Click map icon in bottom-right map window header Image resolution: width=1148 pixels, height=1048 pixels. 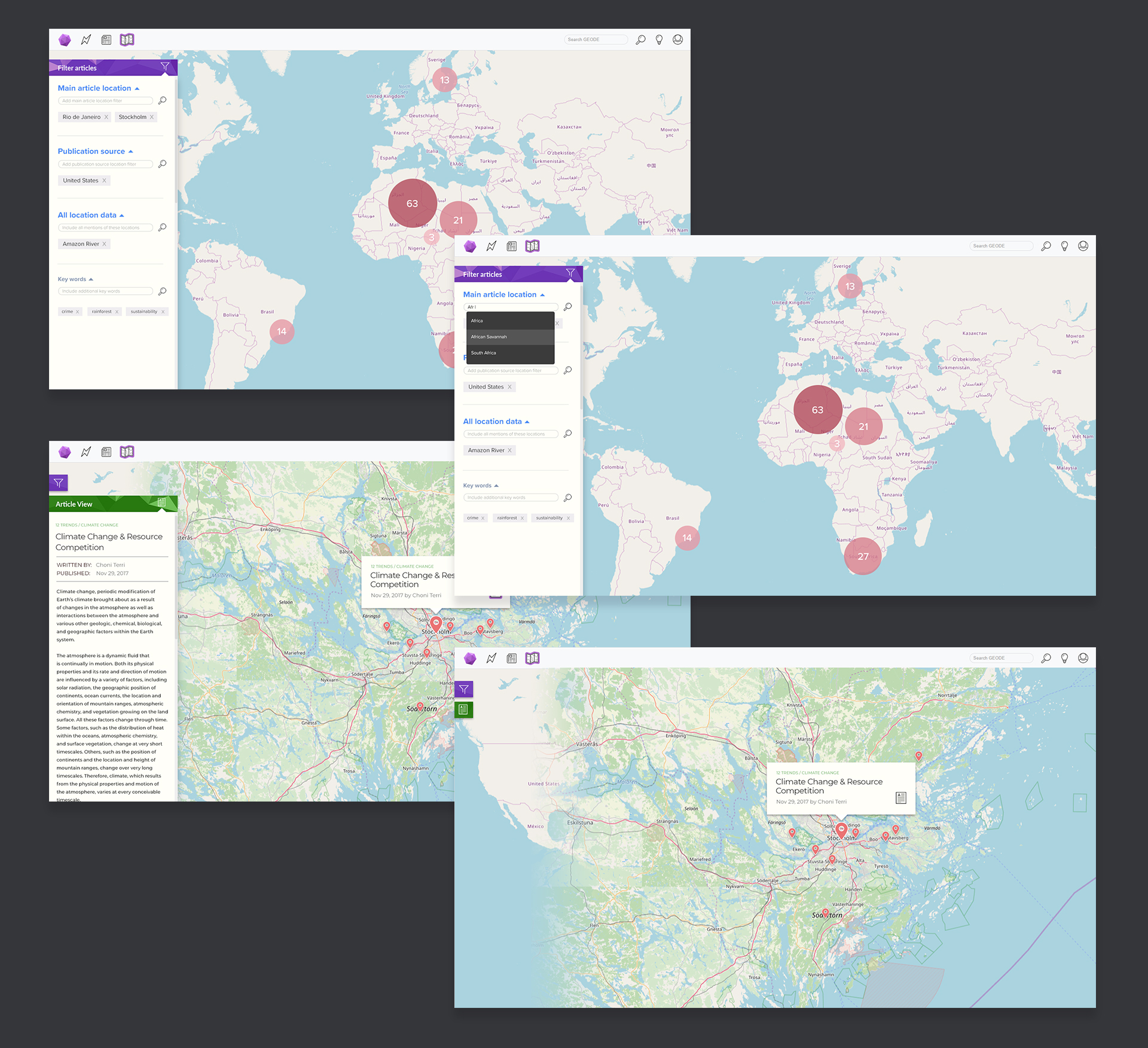[532, 658]
